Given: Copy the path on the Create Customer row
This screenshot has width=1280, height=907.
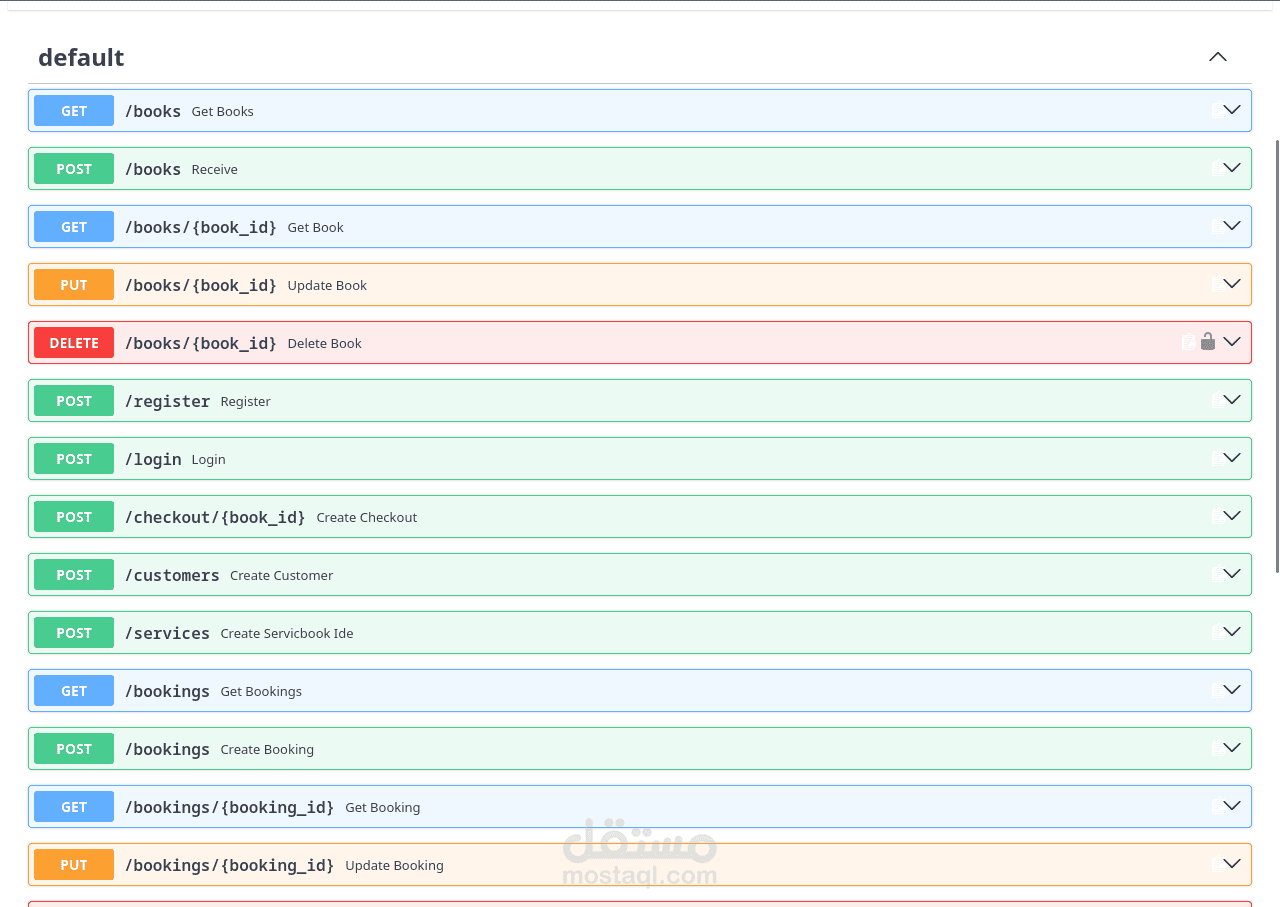Looking at the screenshot, I should click(1217, 574).
